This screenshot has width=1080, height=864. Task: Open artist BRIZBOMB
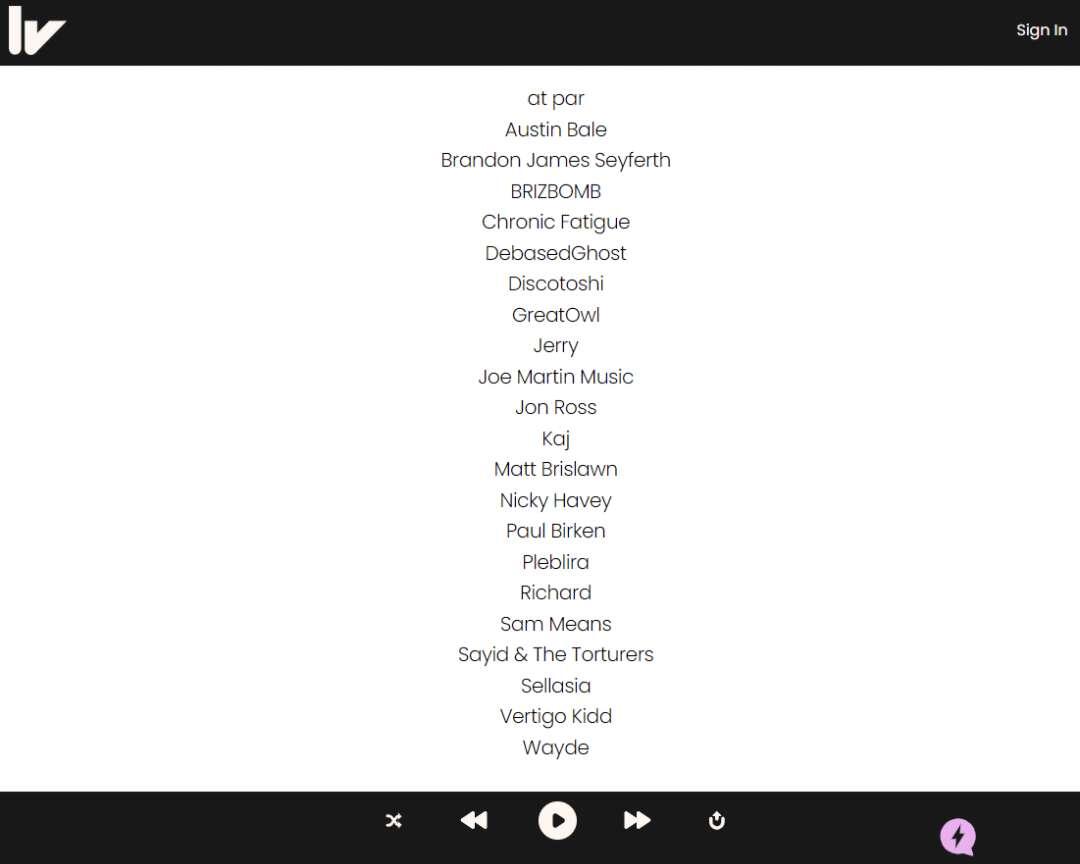(556, 192)
